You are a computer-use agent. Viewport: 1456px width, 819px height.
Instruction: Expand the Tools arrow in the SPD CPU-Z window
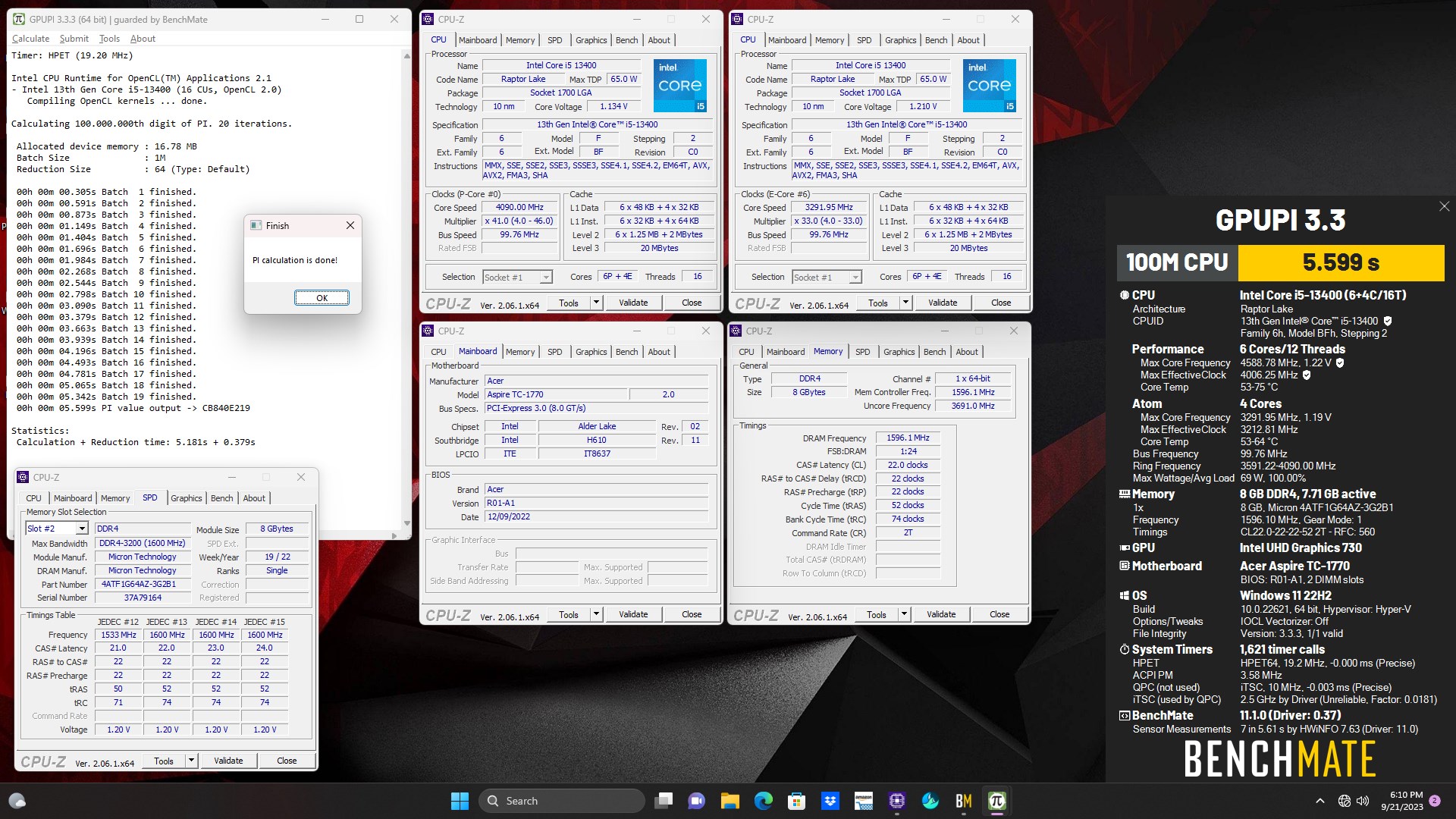tap(191, 761)
